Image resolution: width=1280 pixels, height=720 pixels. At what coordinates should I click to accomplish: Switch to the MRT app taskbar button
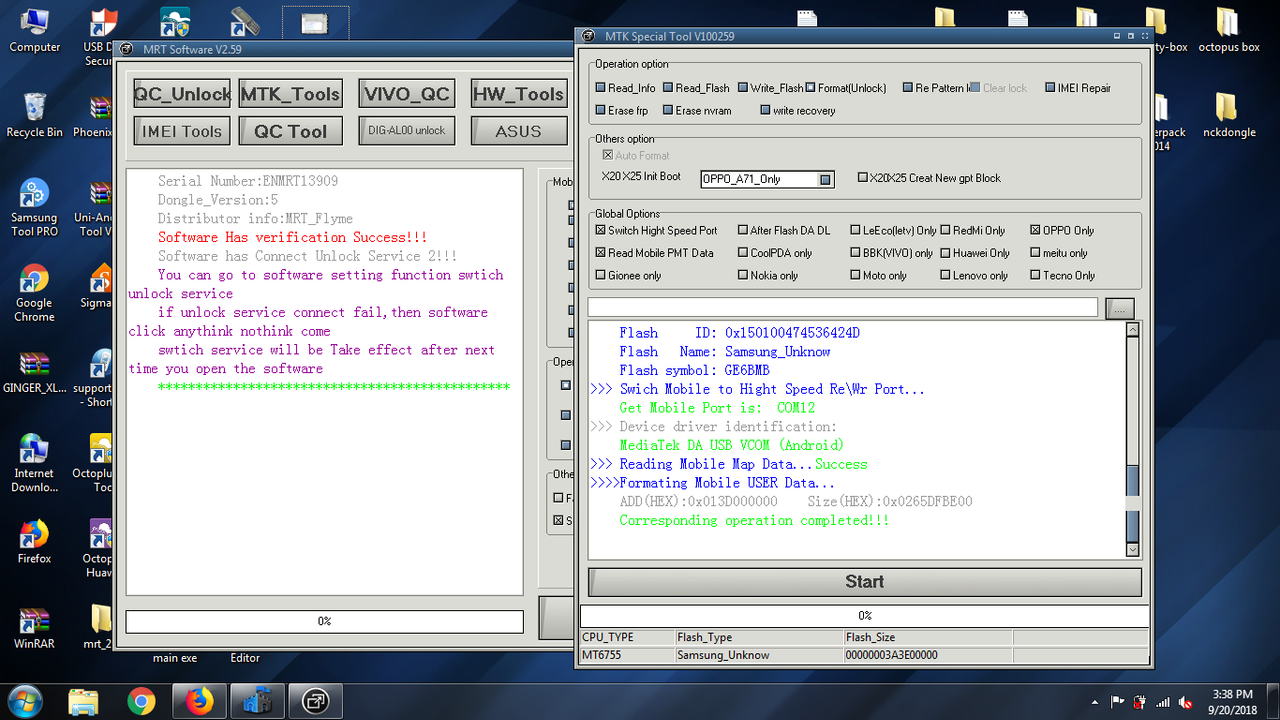pos(316,701)
